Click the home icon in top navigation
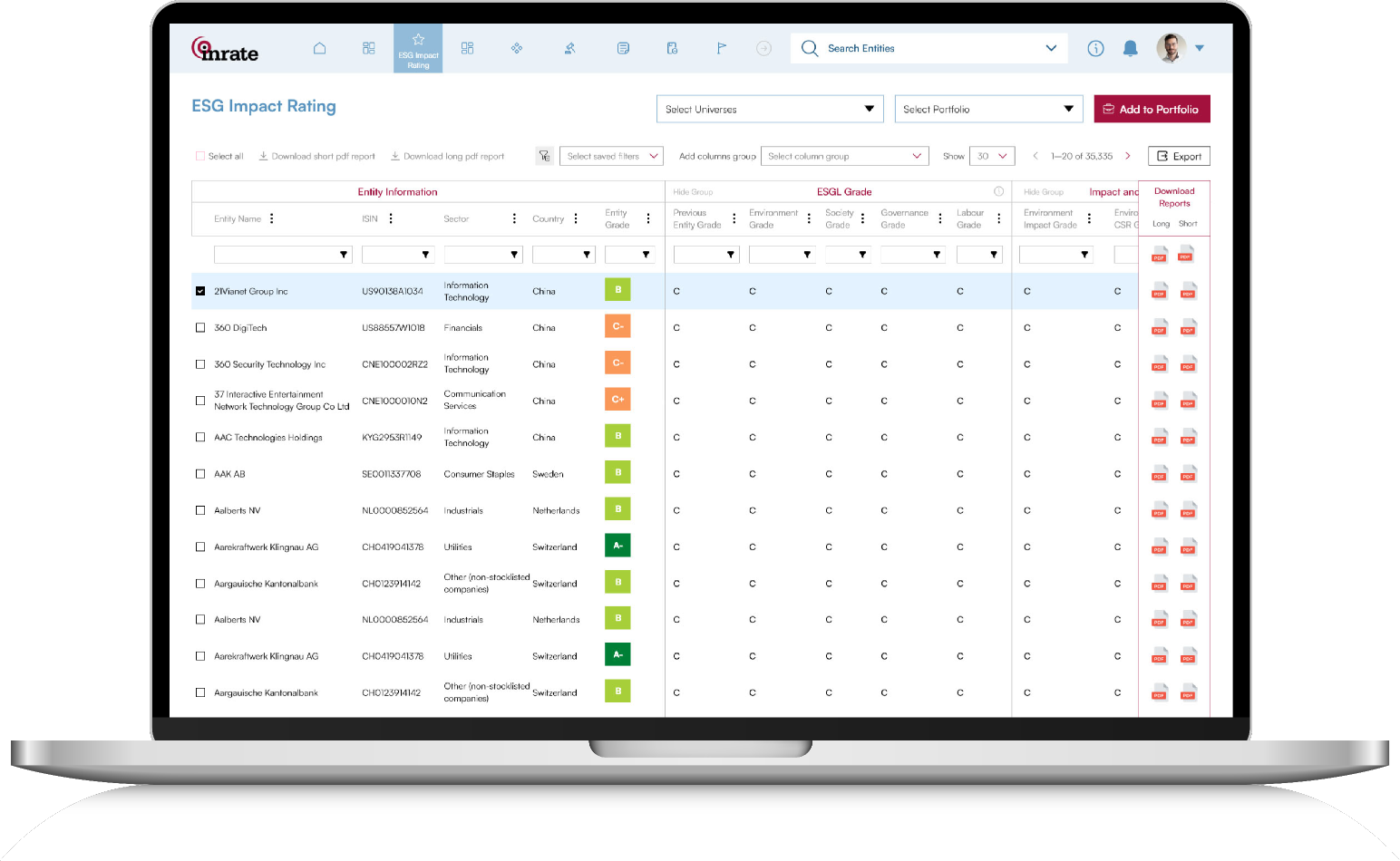Viewport: 1400px width, 861px height. click(x=319, y=49)
